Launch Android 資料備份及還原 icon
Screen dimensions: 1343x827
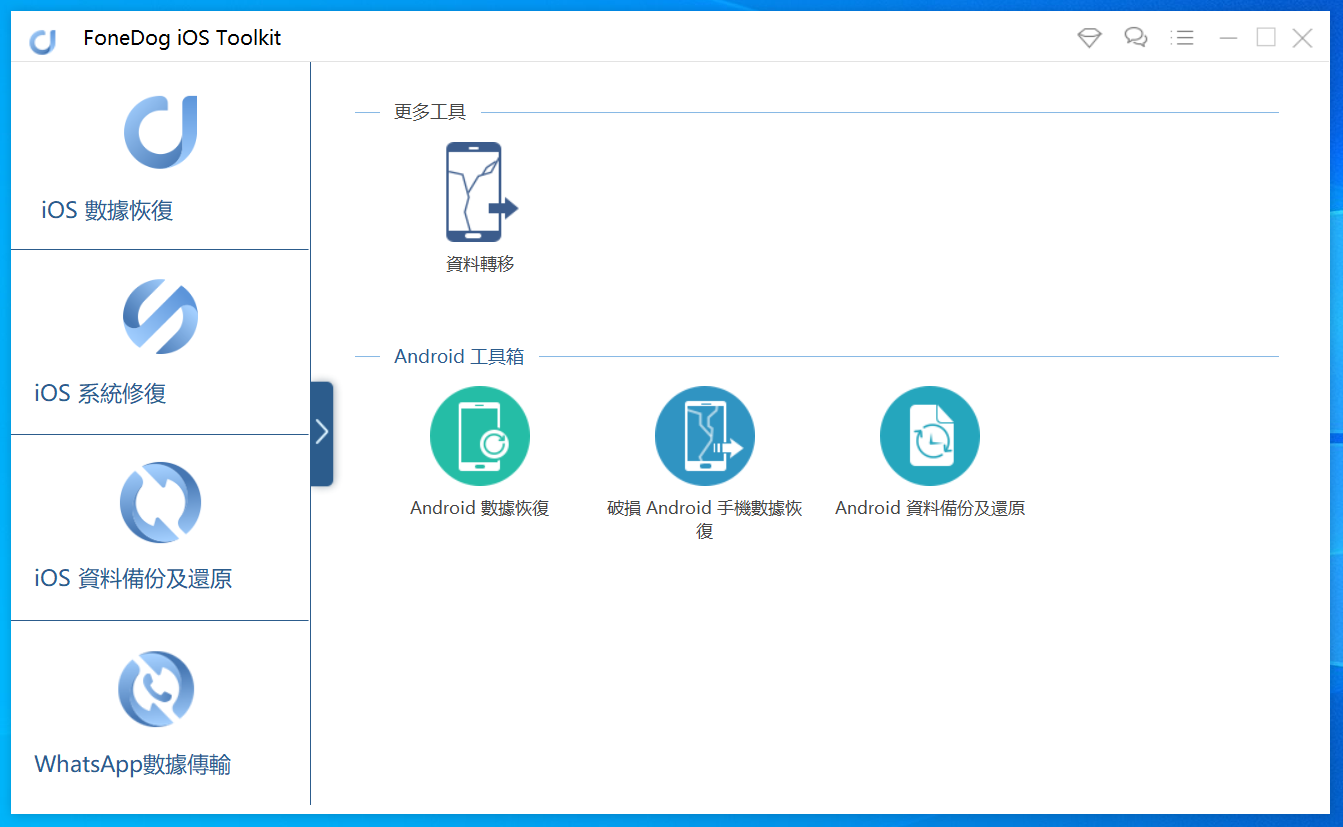point(930,436)
